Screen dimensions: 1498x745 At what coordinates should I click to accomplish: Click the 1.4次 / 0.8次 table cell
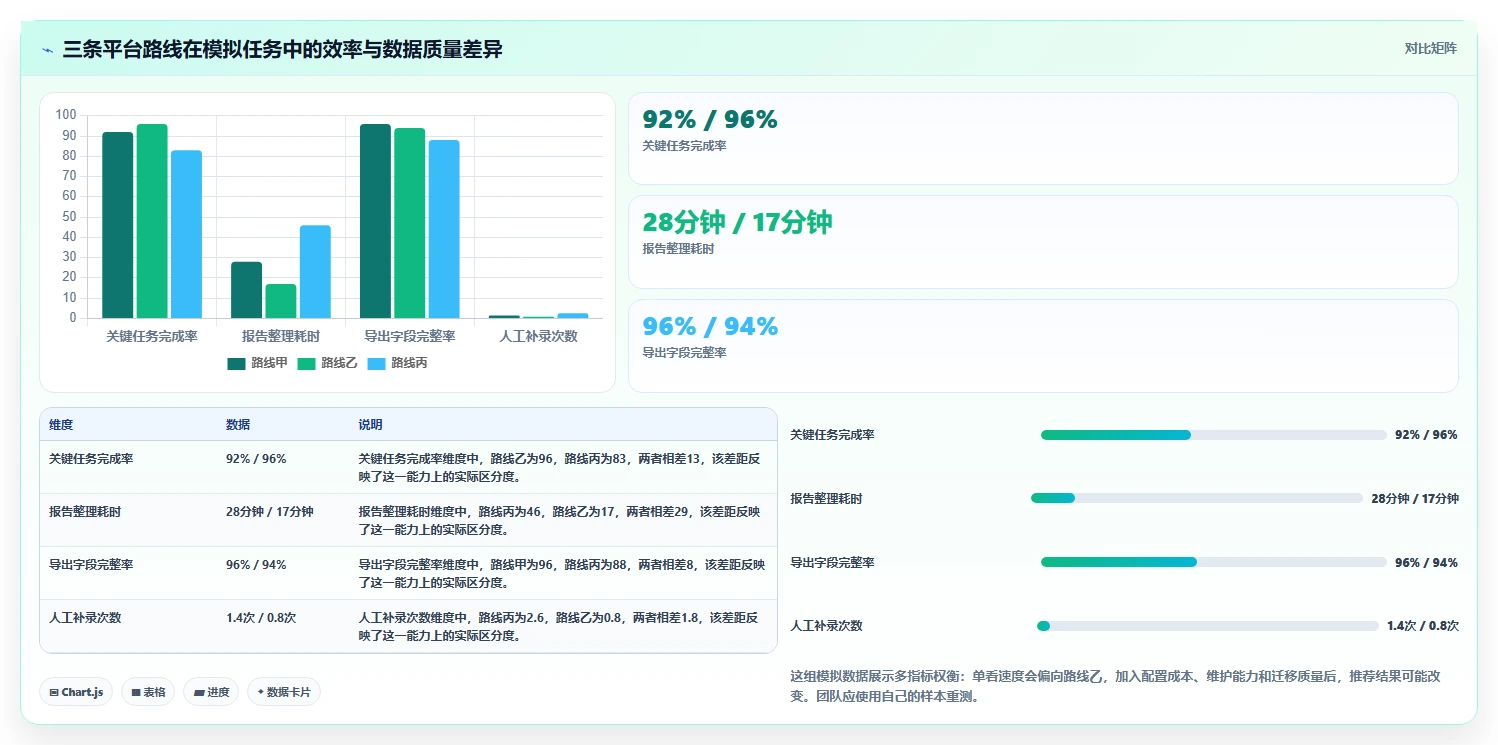[261, 618]
